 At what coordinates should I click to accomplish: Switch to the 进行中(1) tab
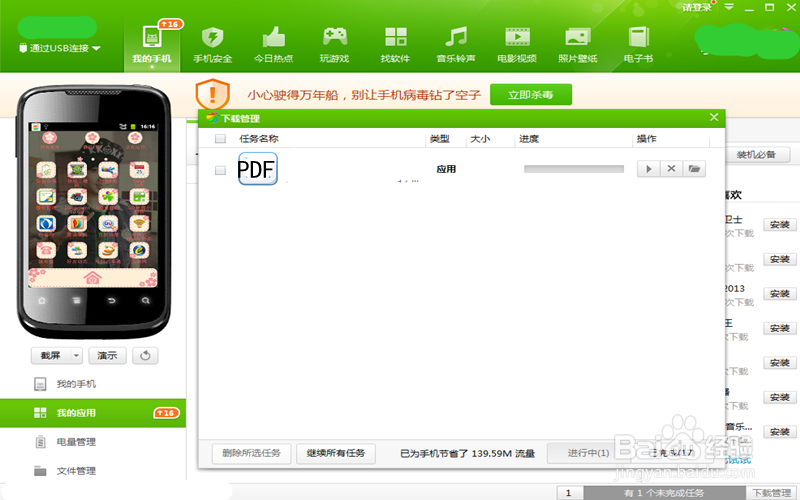point(588,453)
